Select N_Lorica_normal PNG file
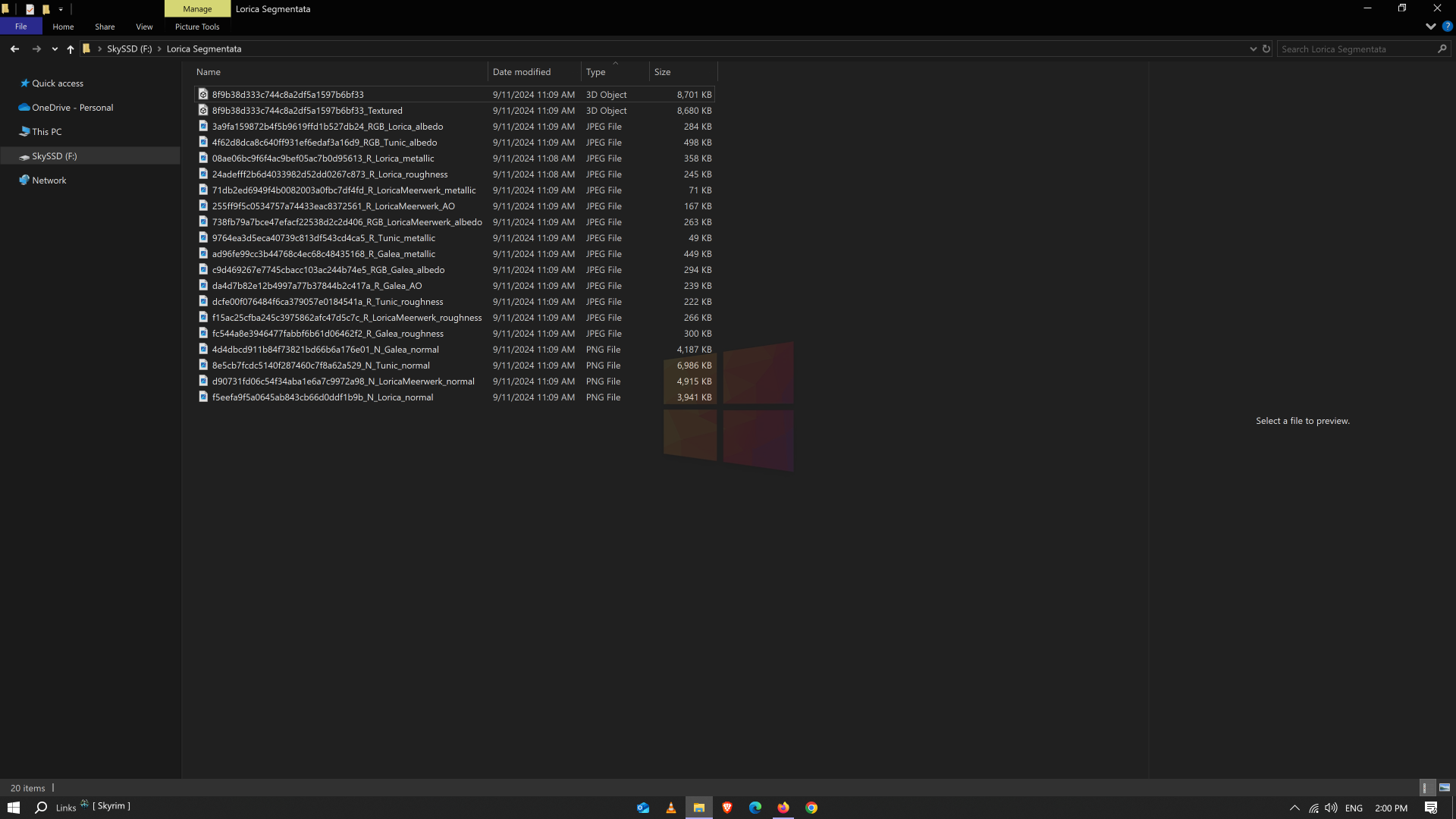1456x819 pixels. pyautogui.click(x=454, y=397)
